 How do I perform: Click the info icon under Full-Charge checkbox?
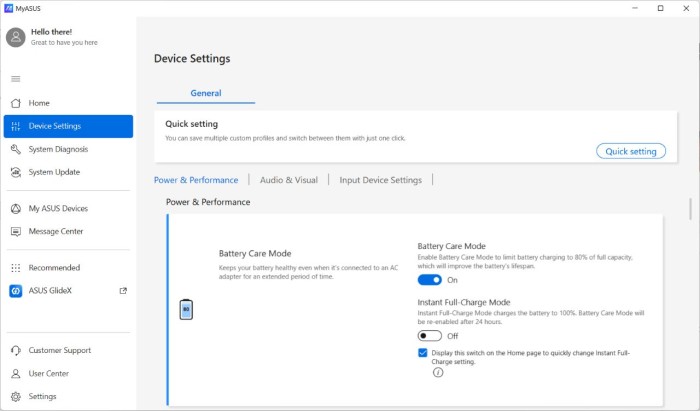[x=438, y=372]
